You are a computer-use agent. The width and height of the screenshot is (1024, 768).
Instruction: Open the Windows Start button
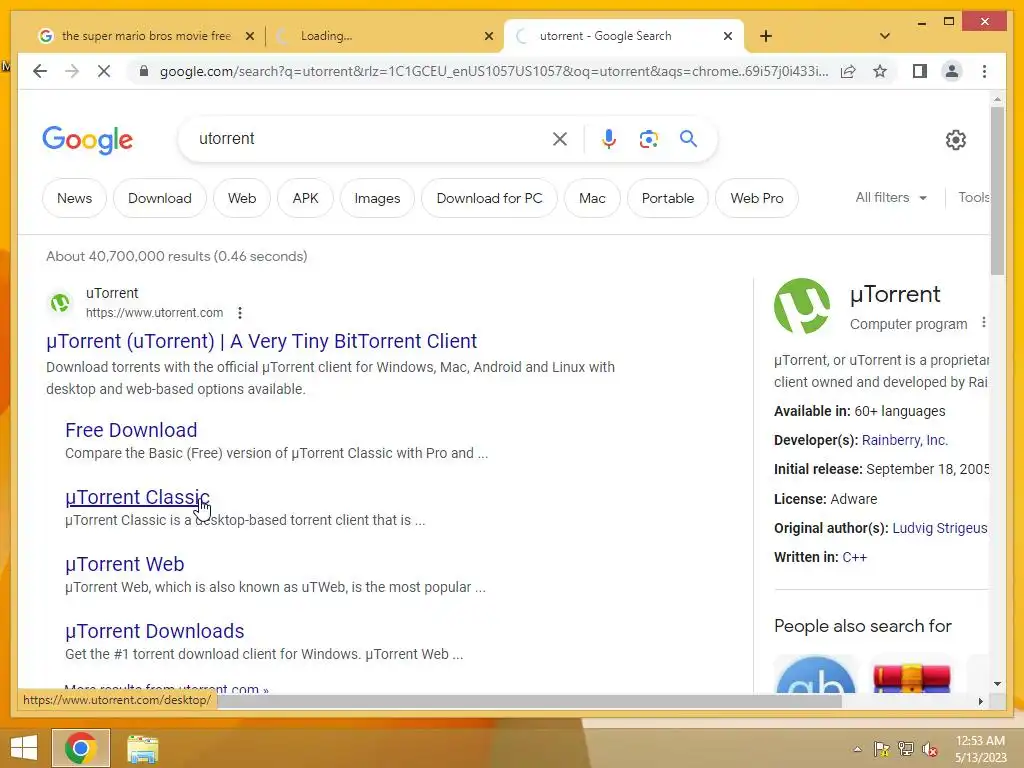(x=24, y=748)
